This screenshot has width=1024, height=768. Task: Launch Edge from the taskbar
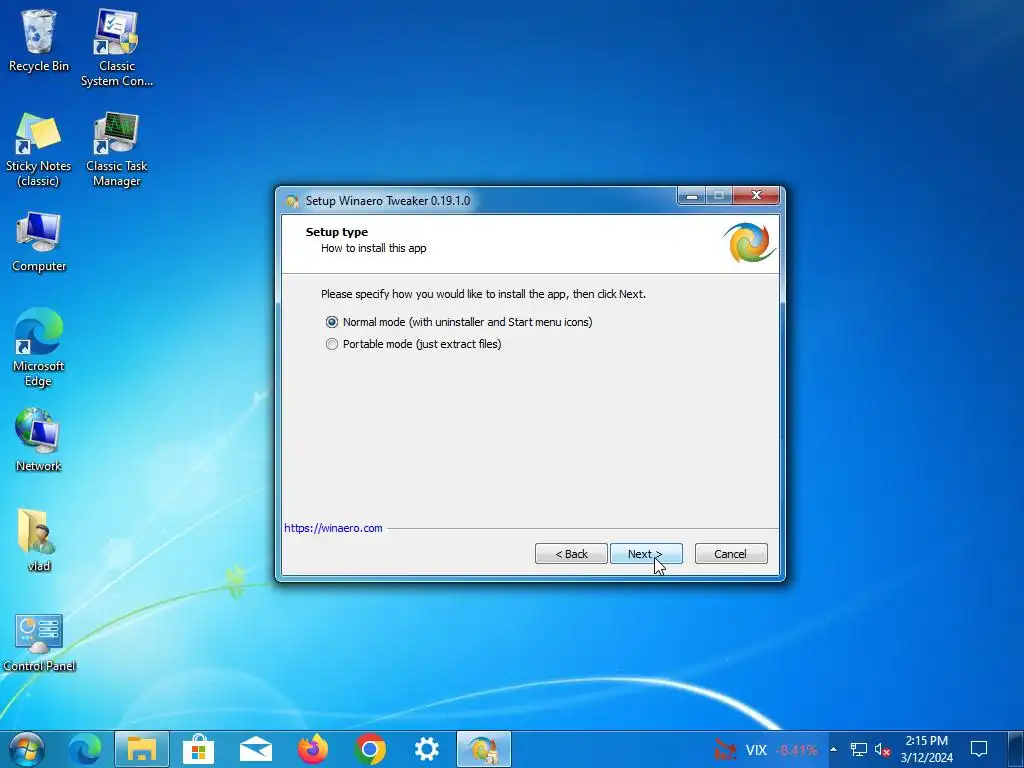(85, 749)
